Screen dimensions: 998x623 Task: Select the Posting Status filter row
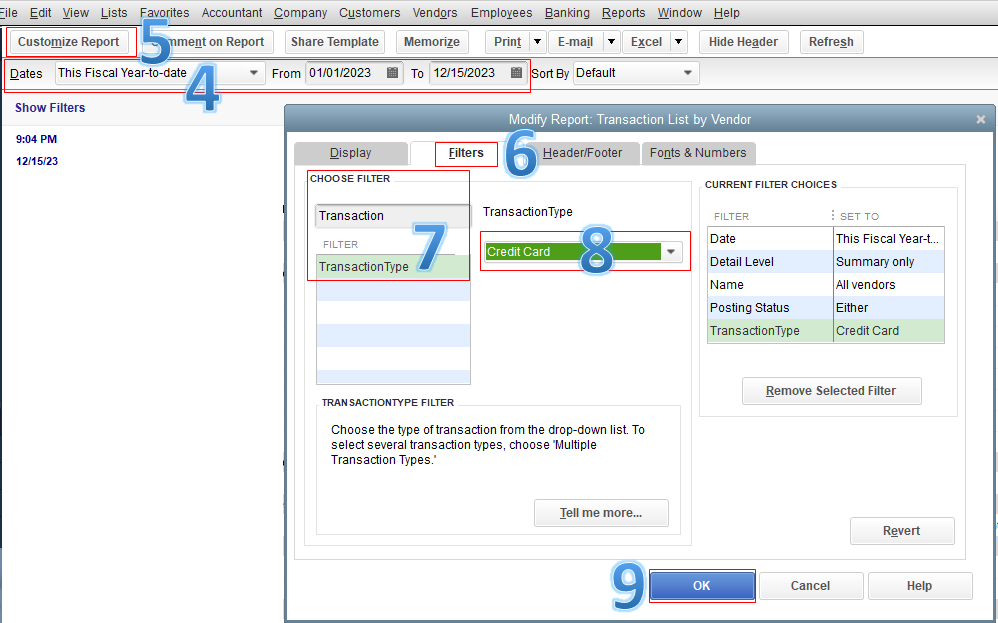826,307
